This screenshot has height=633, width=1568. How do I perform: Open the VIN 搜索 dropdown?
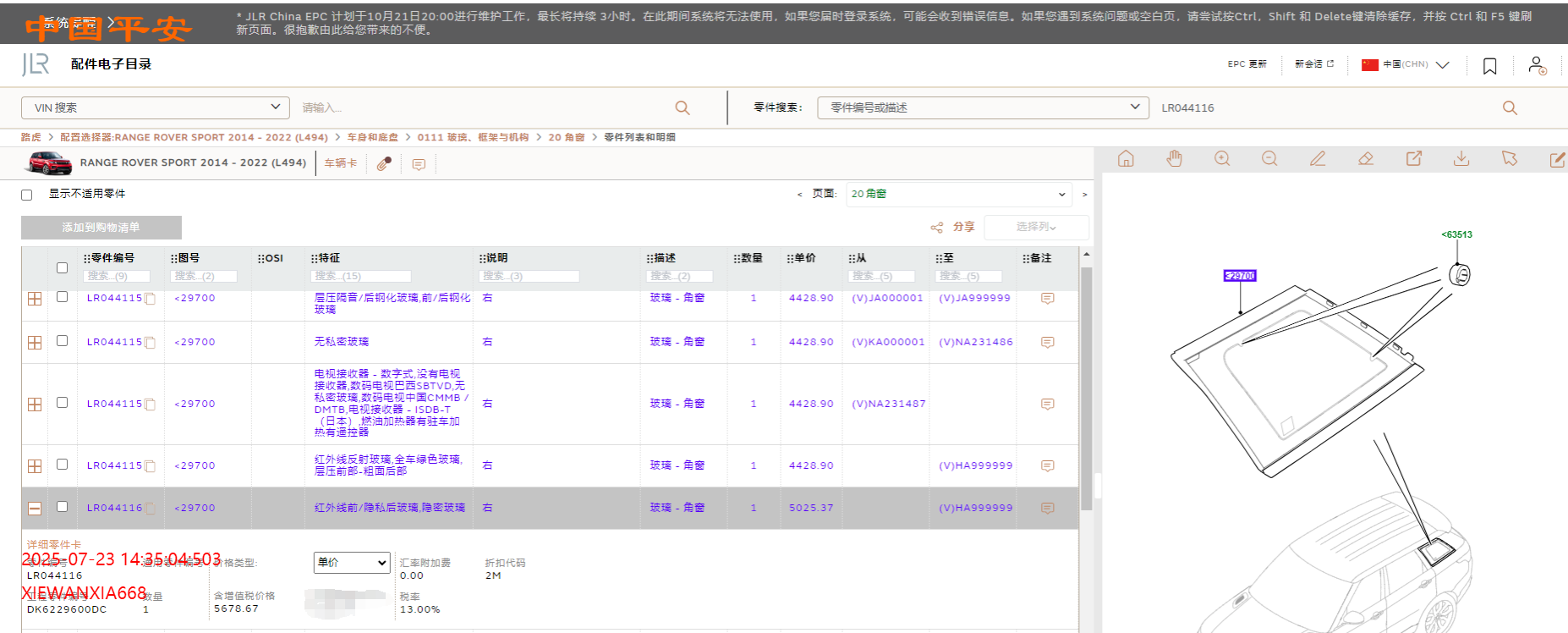point(156,107)
